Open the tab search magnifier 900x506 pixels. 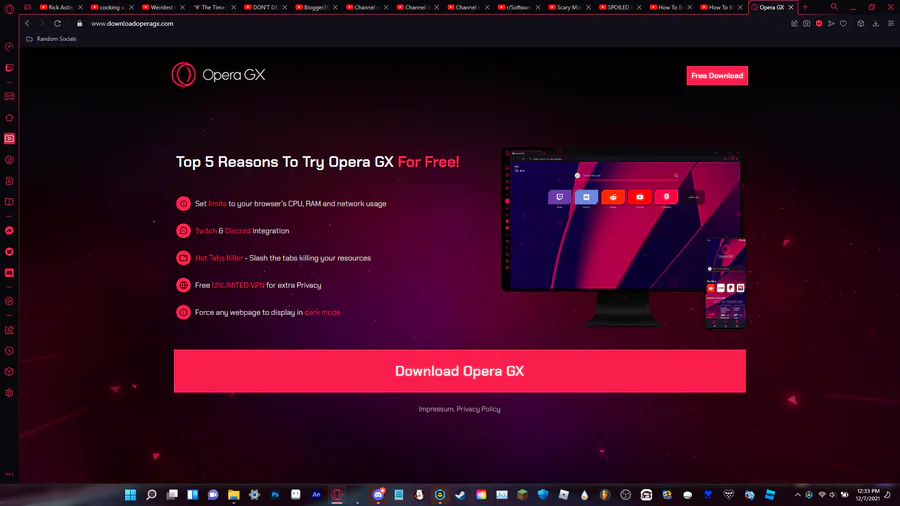click(x=834, y=7)
